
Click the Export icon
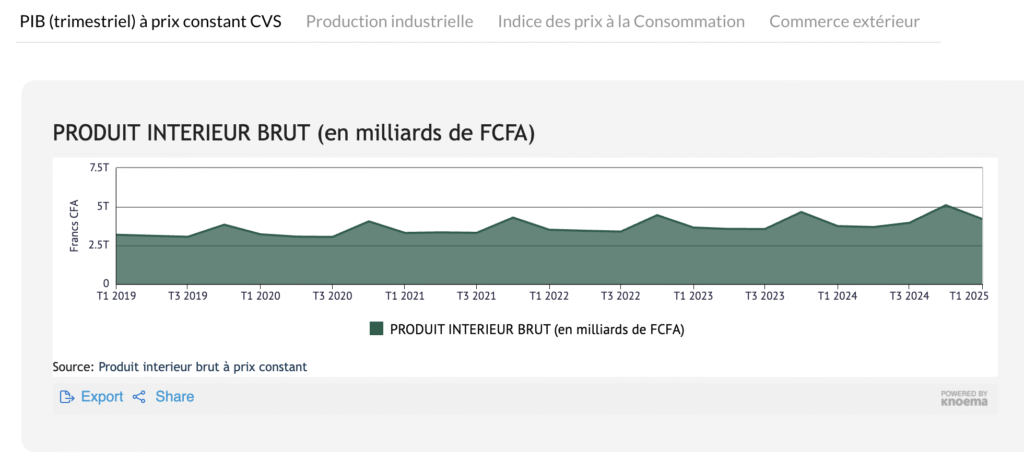tap(67, 397)
